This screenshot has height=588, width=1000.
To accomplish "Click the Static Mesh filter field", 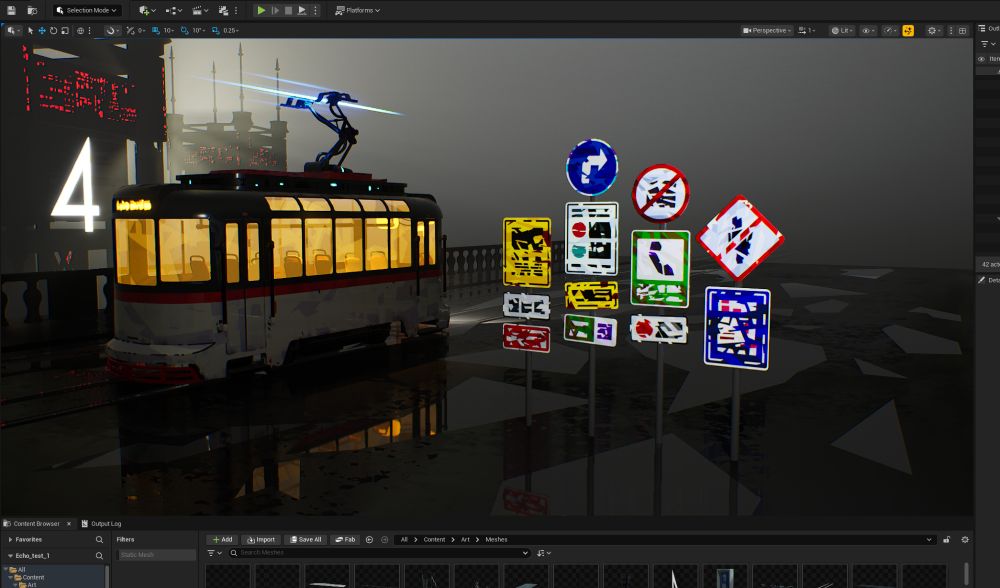I will 157,555.
